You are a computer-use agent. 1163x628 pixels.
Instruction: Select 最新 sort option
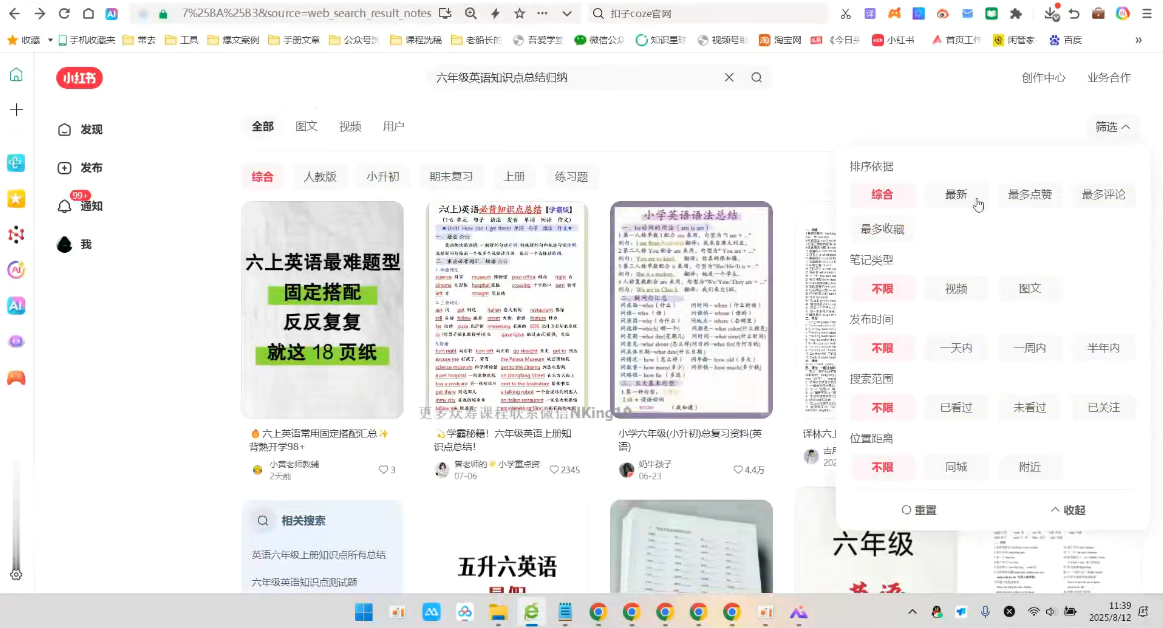pos(956,195)
